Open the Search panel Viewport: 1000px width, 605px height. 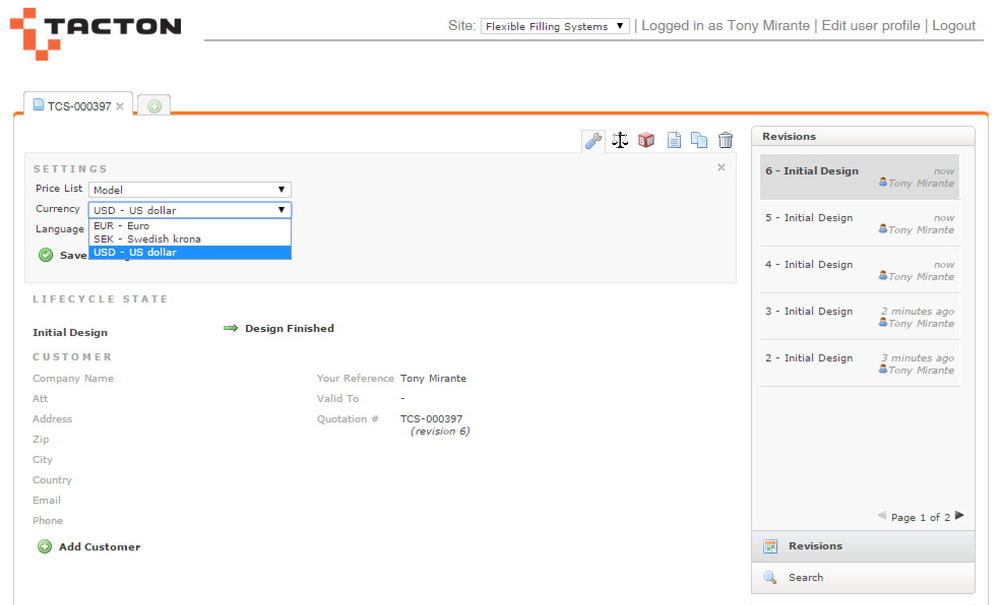pyautogui.click(x=808, y=577)
